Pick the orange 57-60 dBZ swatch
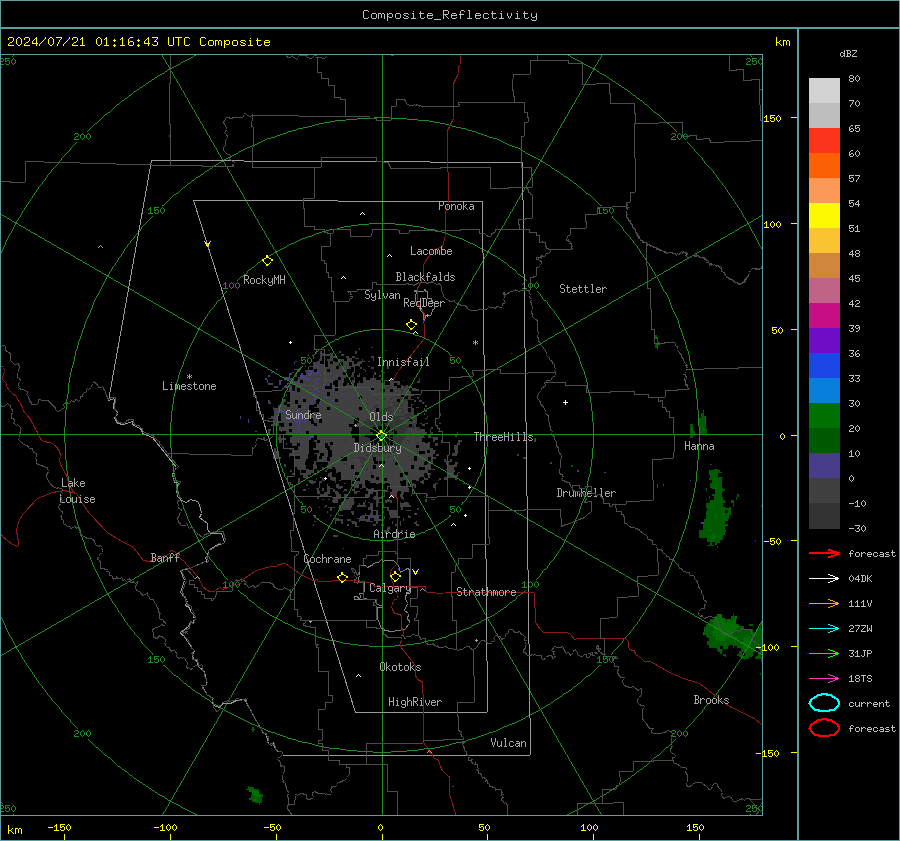Image resolution: width=900 pixels, height=841 pixels. pos(824,165)
